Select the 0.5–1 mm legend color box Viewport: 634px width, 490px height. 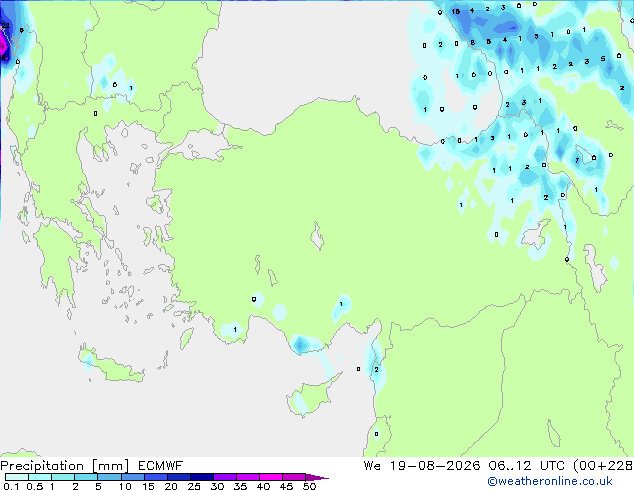coord(40,477)
